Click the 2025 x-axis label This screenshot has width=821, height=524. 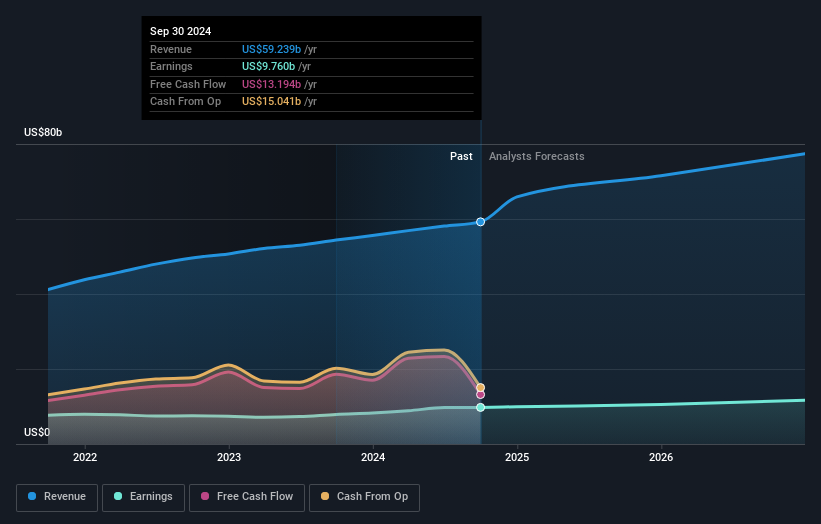517,457
